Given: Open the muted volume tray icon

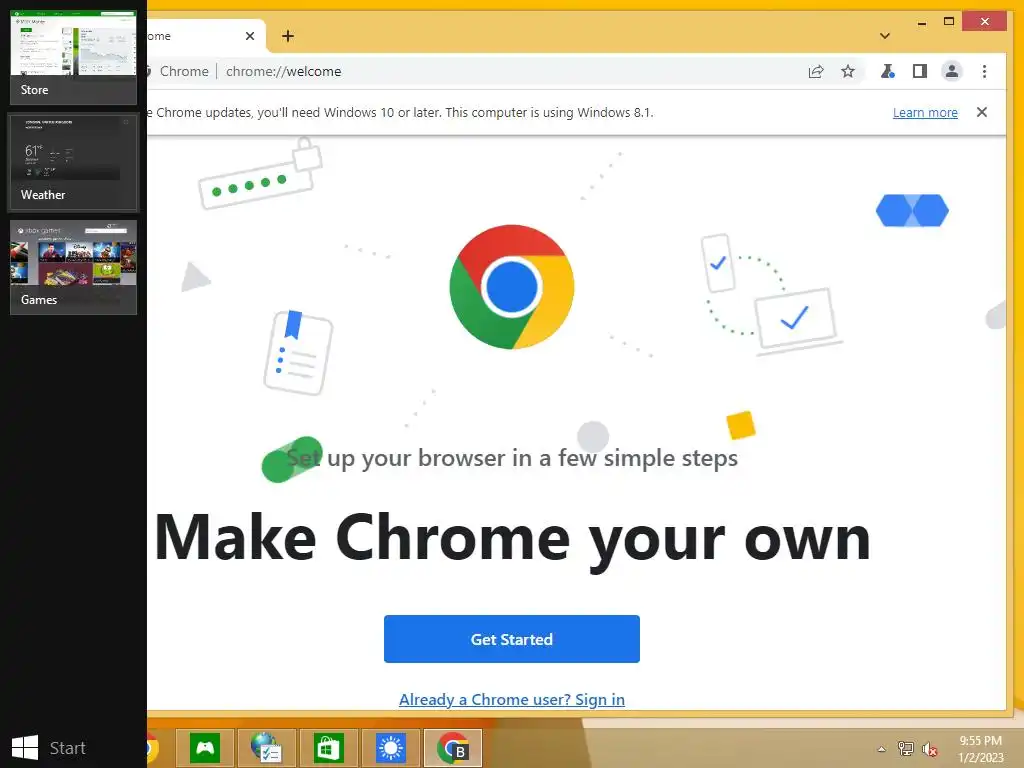Looking at the screenshot, I should (929, 749).
